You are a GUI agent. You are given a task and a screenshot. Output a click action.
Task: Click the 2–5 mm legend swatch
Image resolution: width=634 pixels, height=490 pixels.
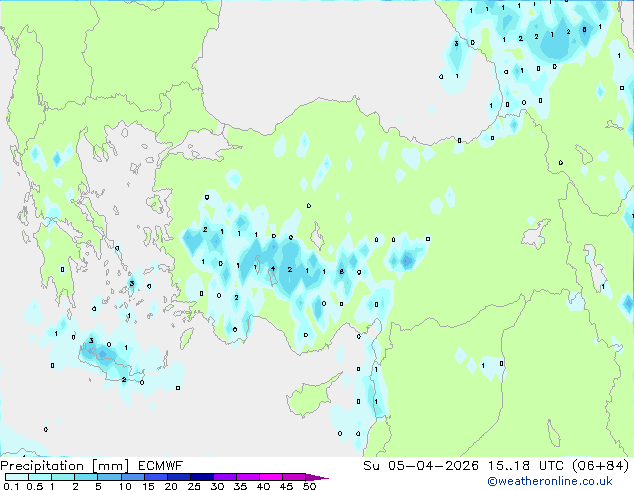(x=86, y=477)
